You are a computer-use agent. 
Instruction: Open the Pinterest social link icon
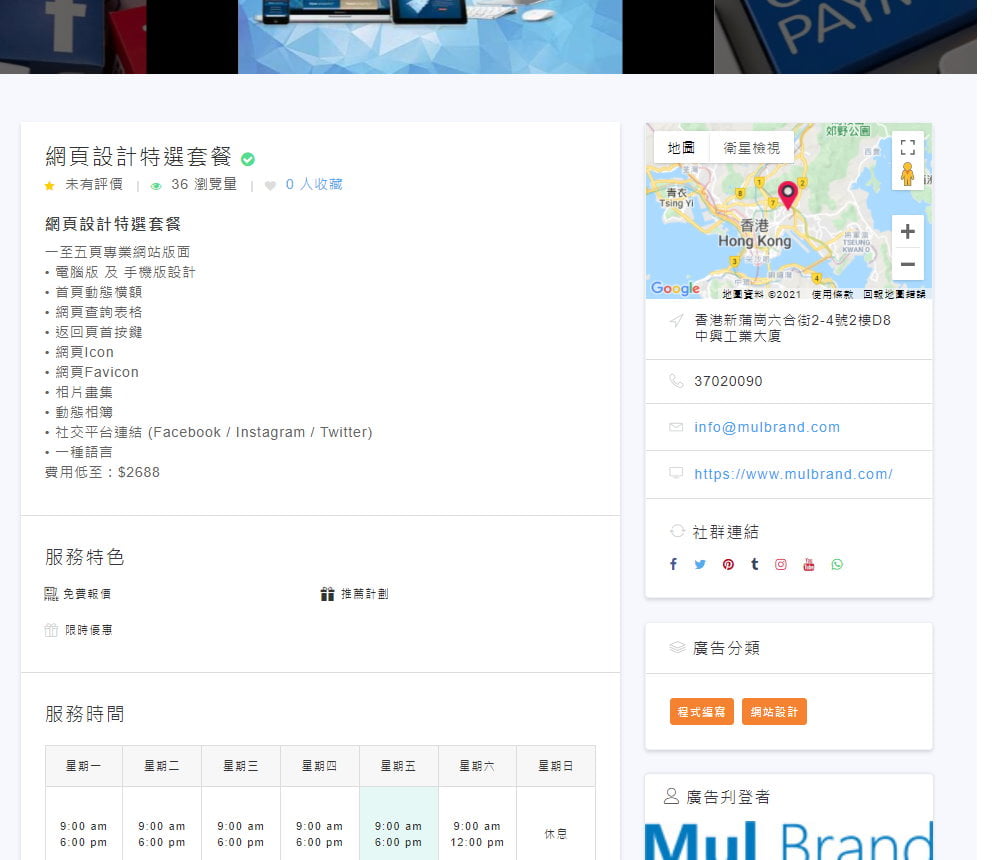tap(728, 565)
